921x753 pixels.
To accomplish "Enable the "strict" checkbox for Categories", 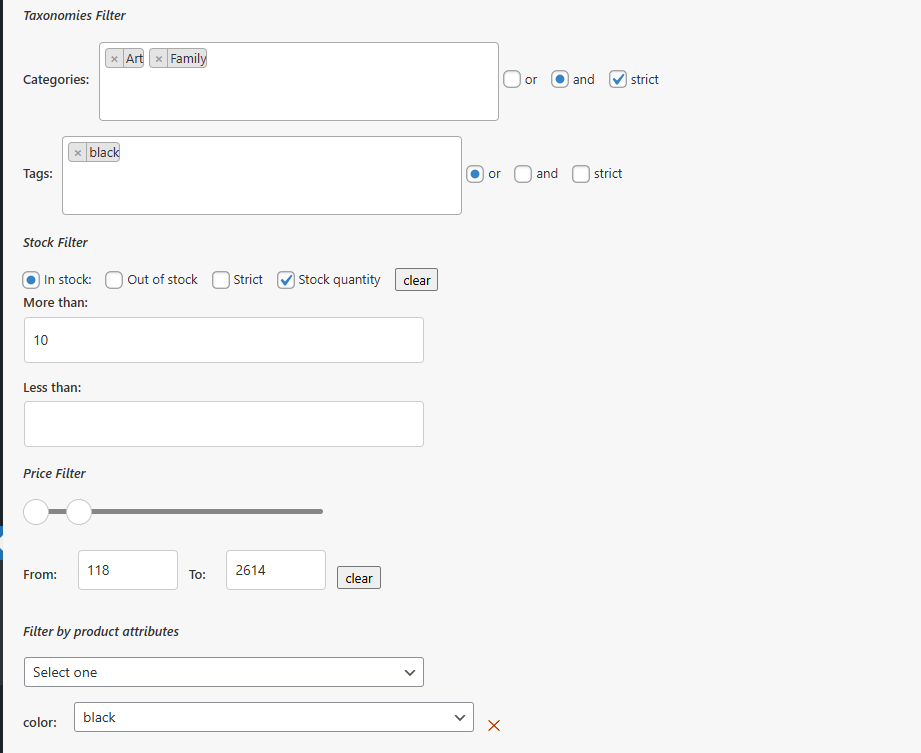I will 618,78.
